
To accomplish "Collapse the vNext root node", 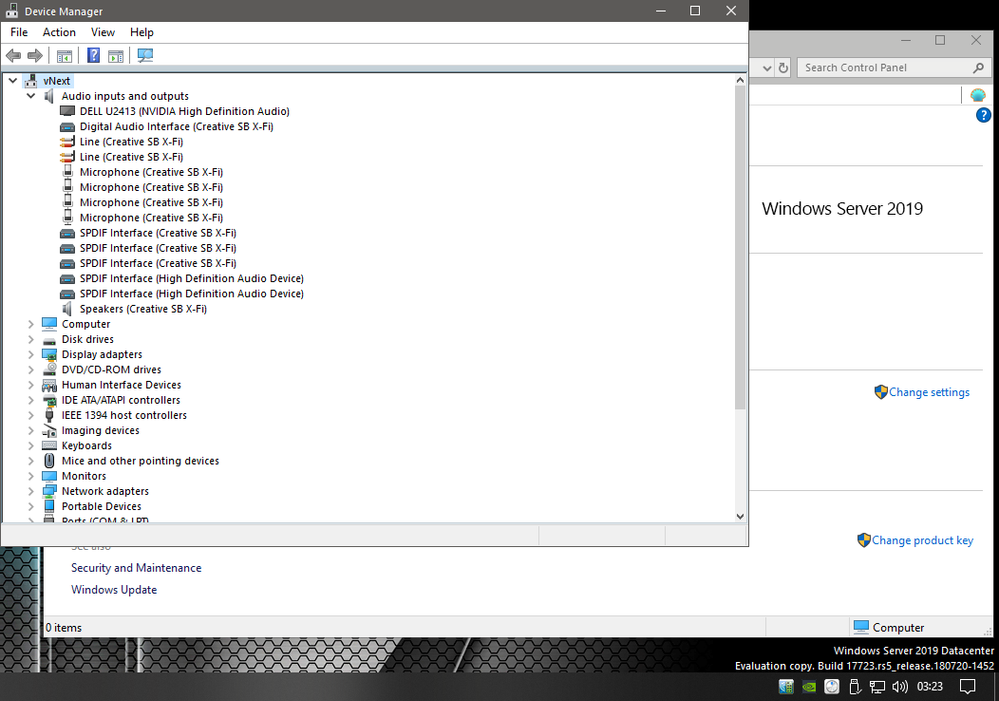I will click(13, 81).
